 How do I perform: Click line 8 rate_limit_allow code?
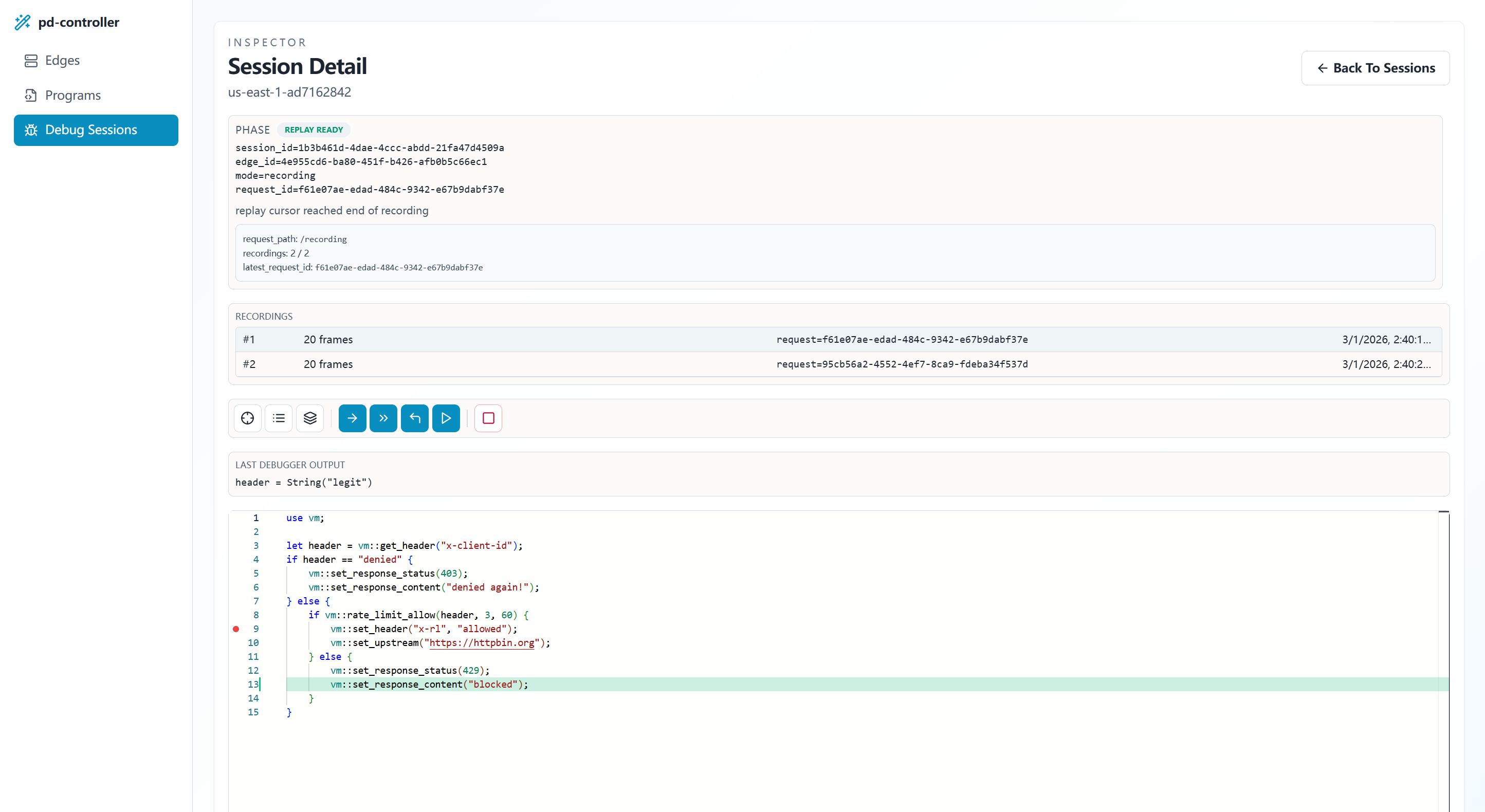coord(418,615)
